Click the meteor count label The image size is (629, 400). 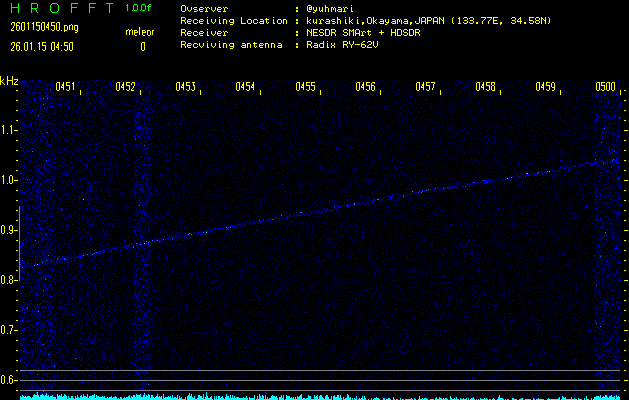(x=140, y=32)
